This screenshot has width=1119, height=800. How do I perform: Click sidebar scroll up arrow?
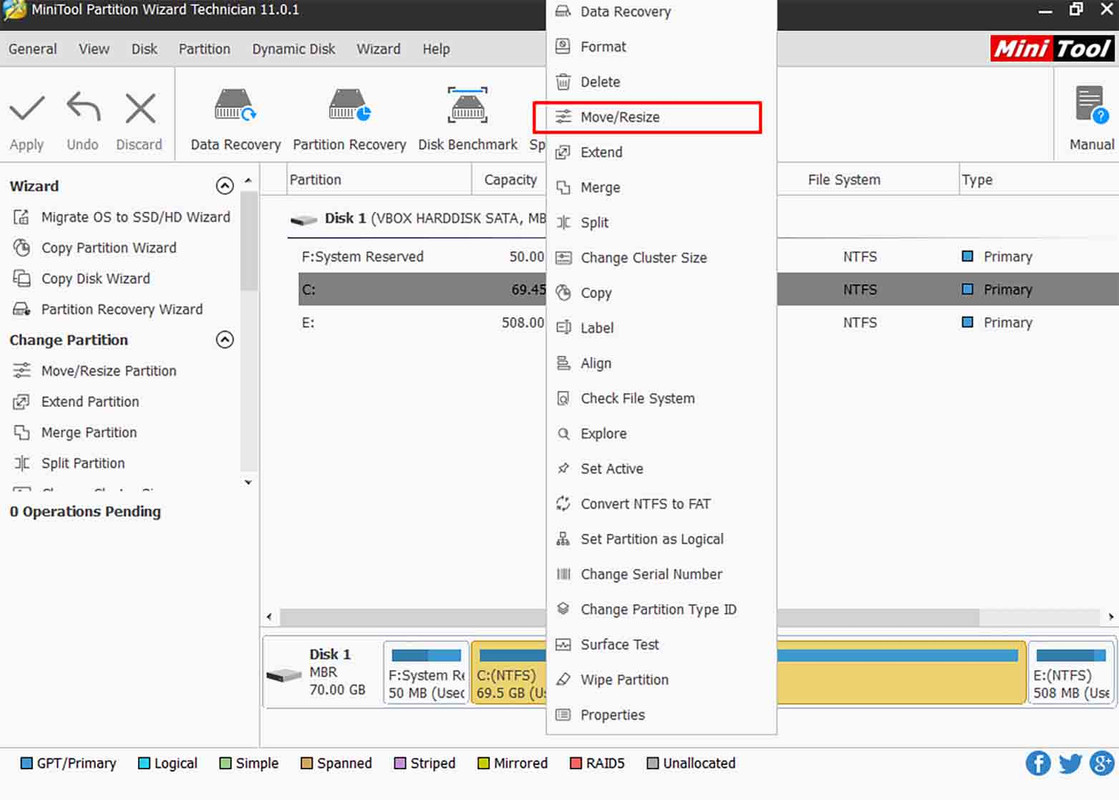[x=248, y=181]
